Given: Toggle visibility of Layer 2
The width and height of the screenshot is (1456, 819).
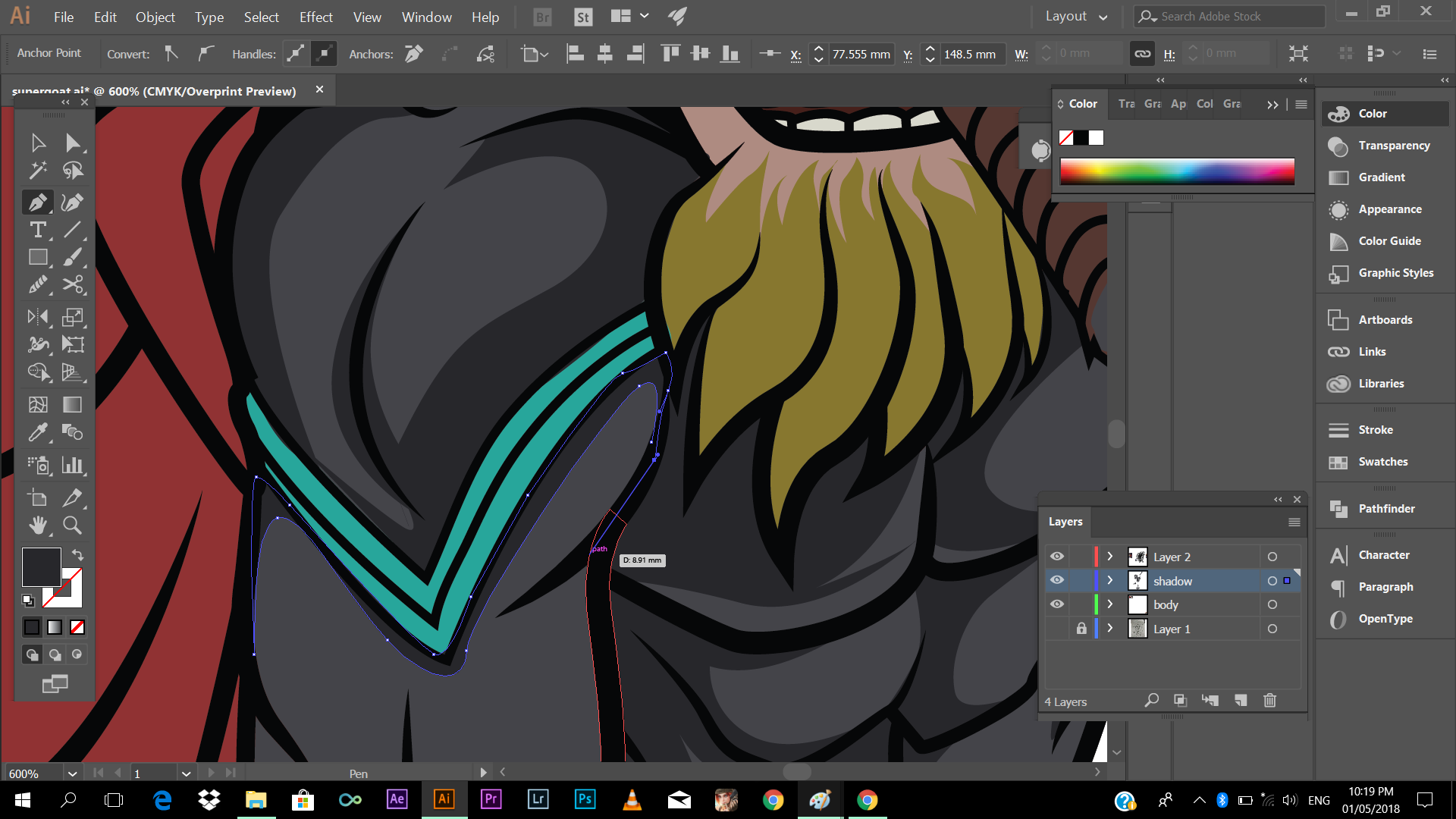Looking at the screenshot, I should pos(1056,557).
